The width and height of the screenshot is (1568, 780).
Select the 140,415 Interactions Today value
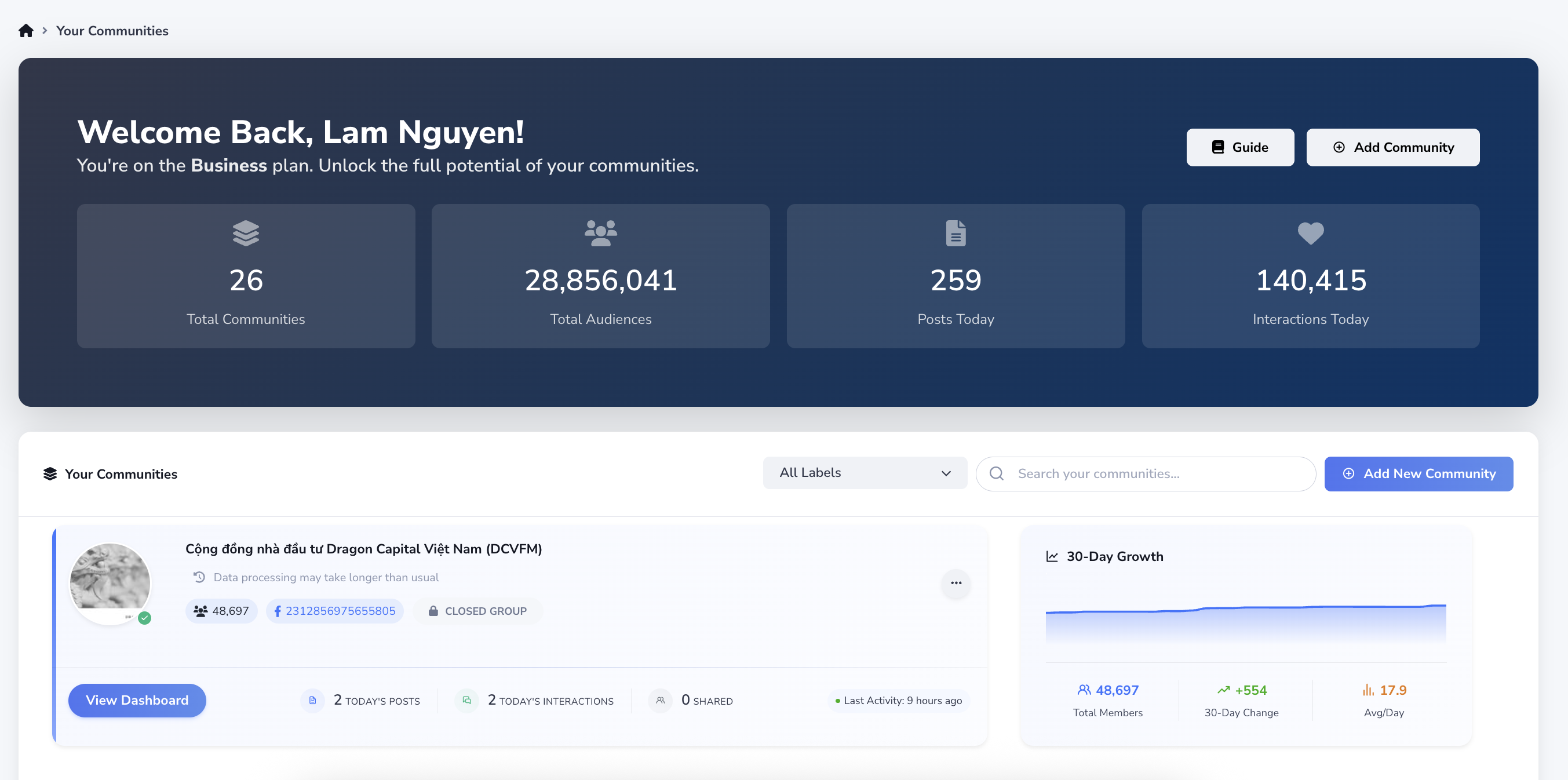pos(1311,280)
